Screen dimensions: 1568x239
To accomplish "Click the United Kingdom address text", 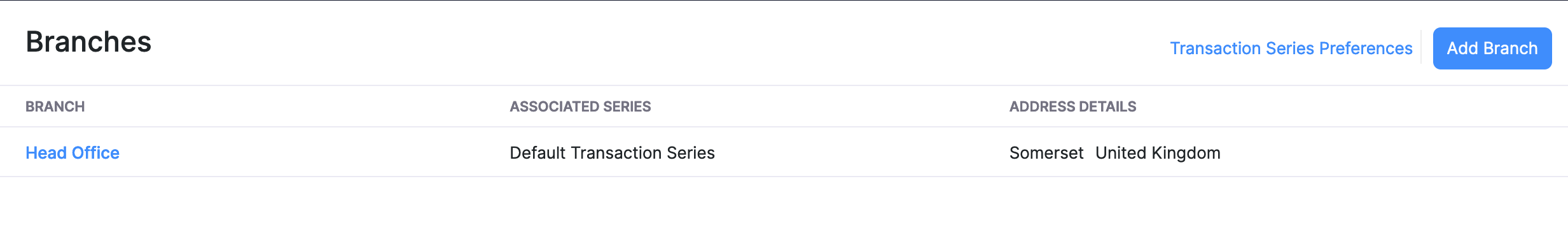I will point(1158,153).
